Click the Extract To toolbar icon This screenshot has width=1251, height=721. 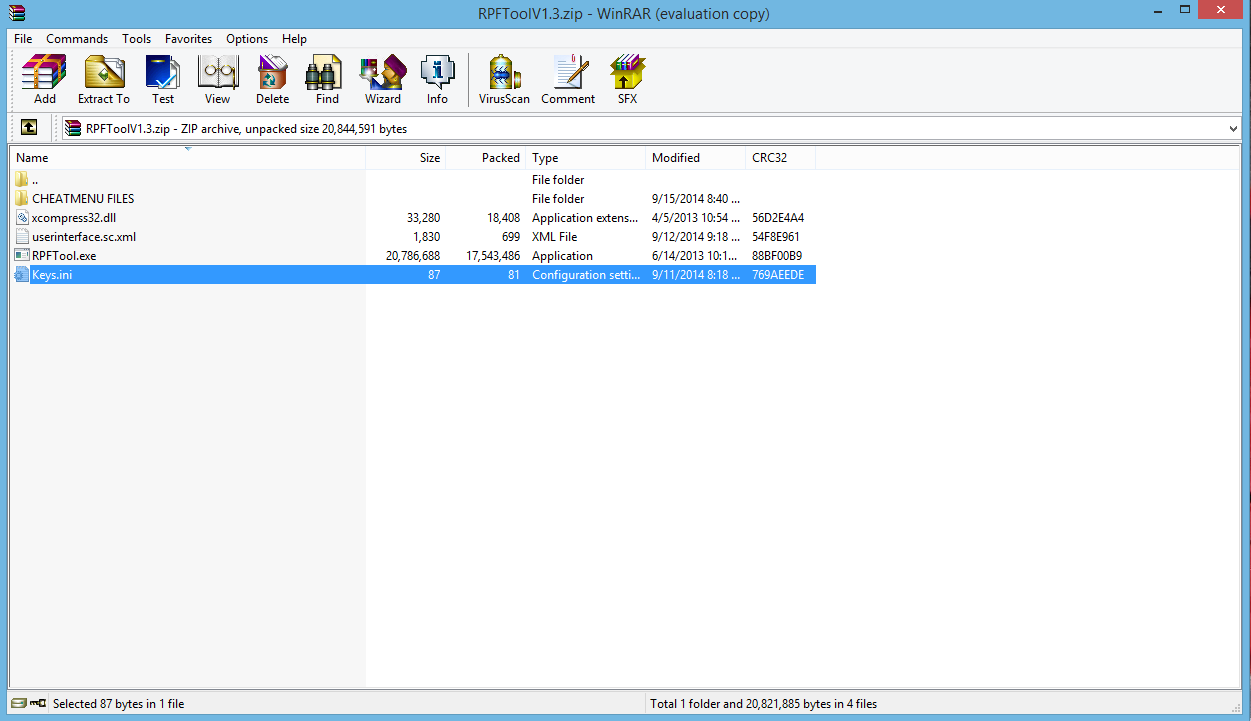click(104, 72)
